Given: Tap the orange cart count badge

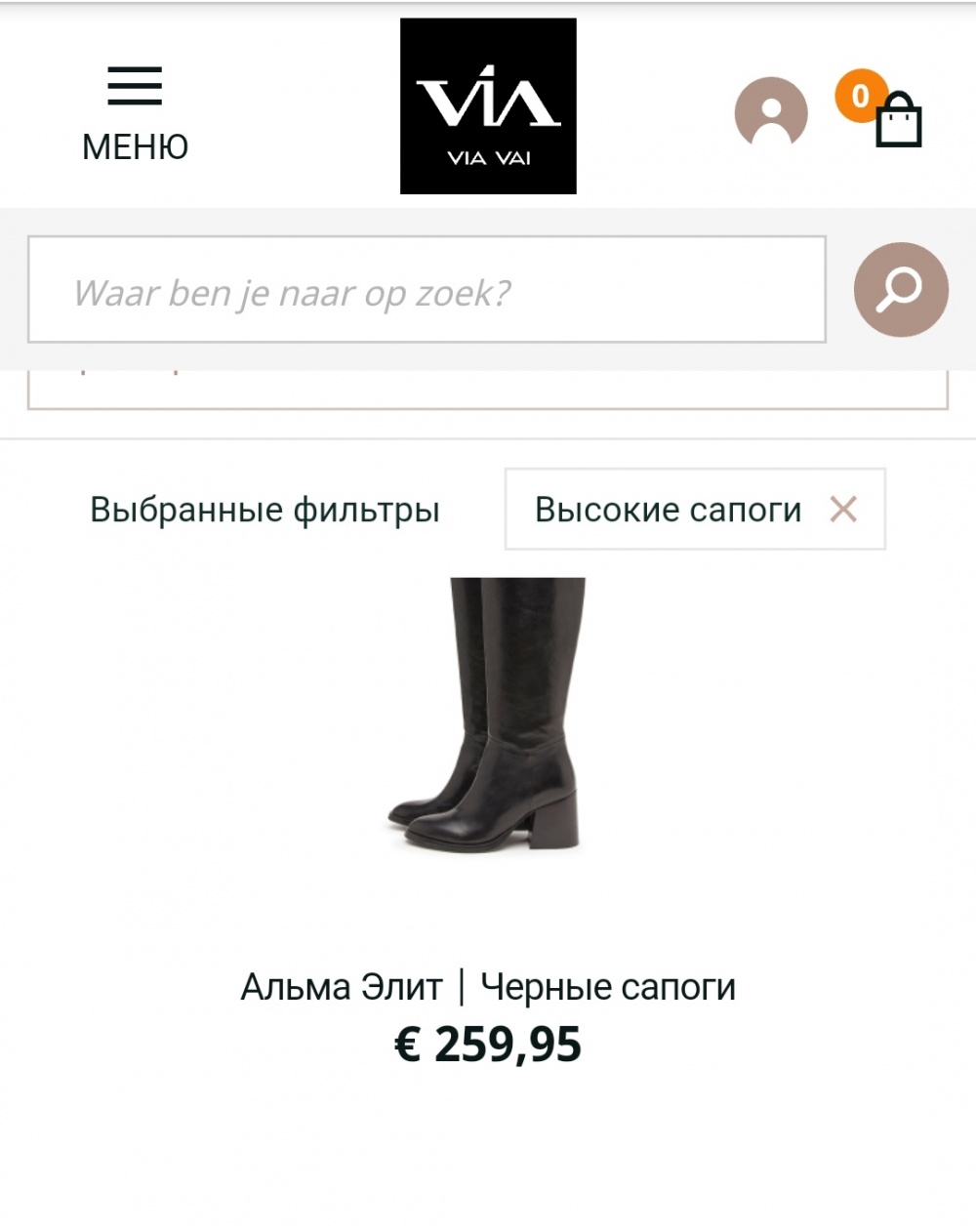Looking at the screenshot, I should click(860, 96).
